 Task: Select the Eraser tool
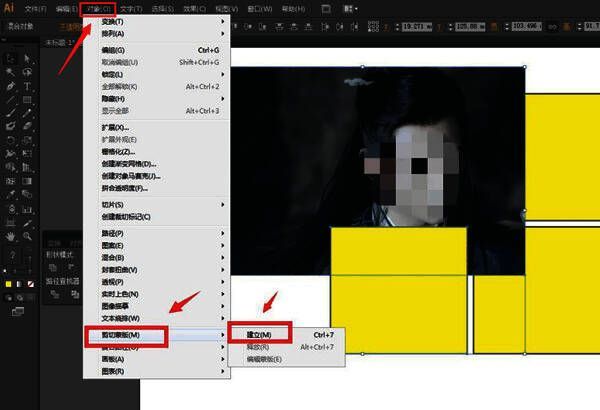27,126
